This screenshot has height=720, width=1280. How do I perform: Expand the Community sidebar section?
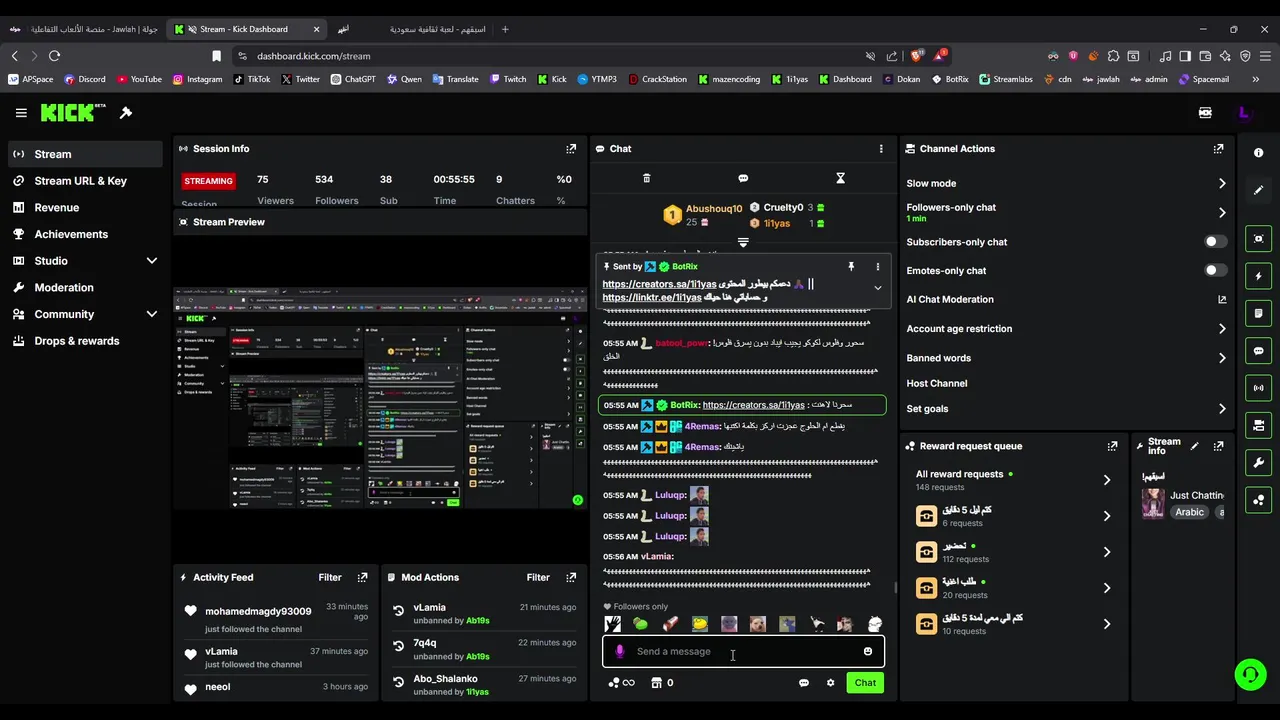[152, 314]
